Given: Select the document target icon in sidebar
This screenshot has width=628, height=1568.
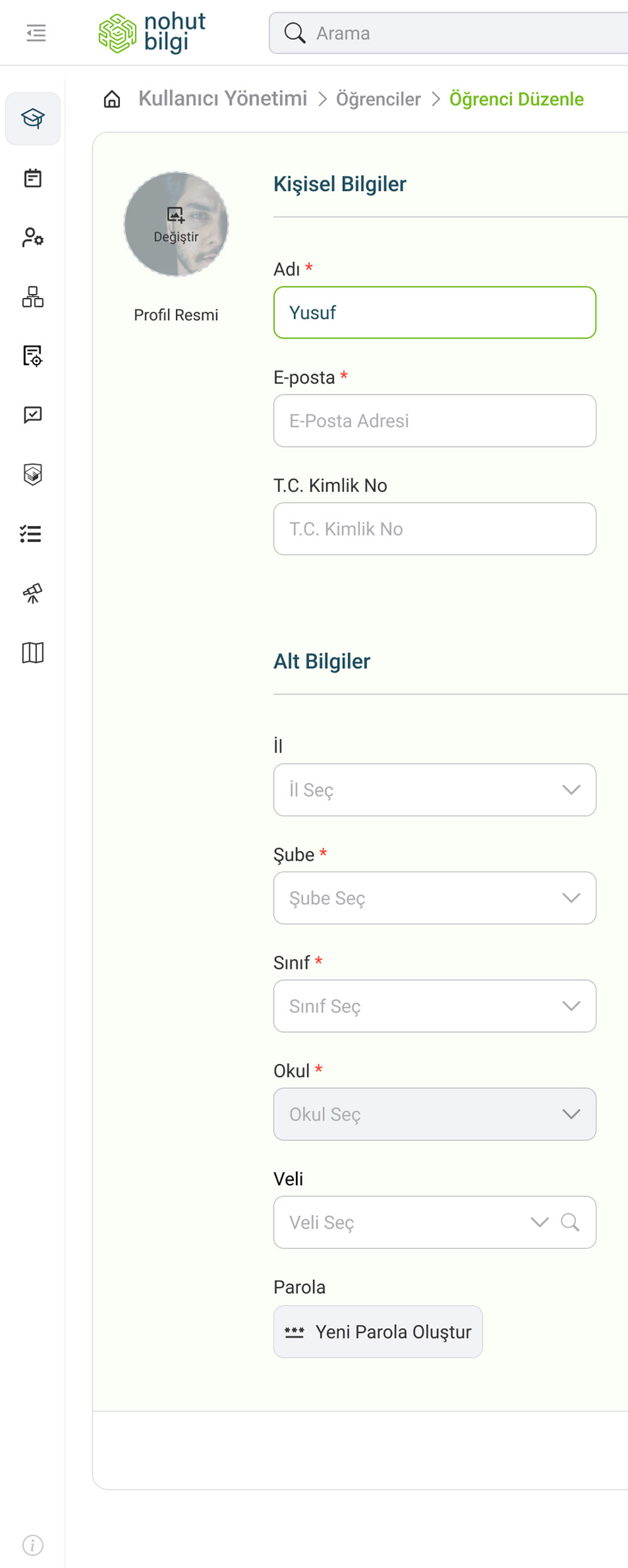Looking at the screenshot, I should pos(33,357).
